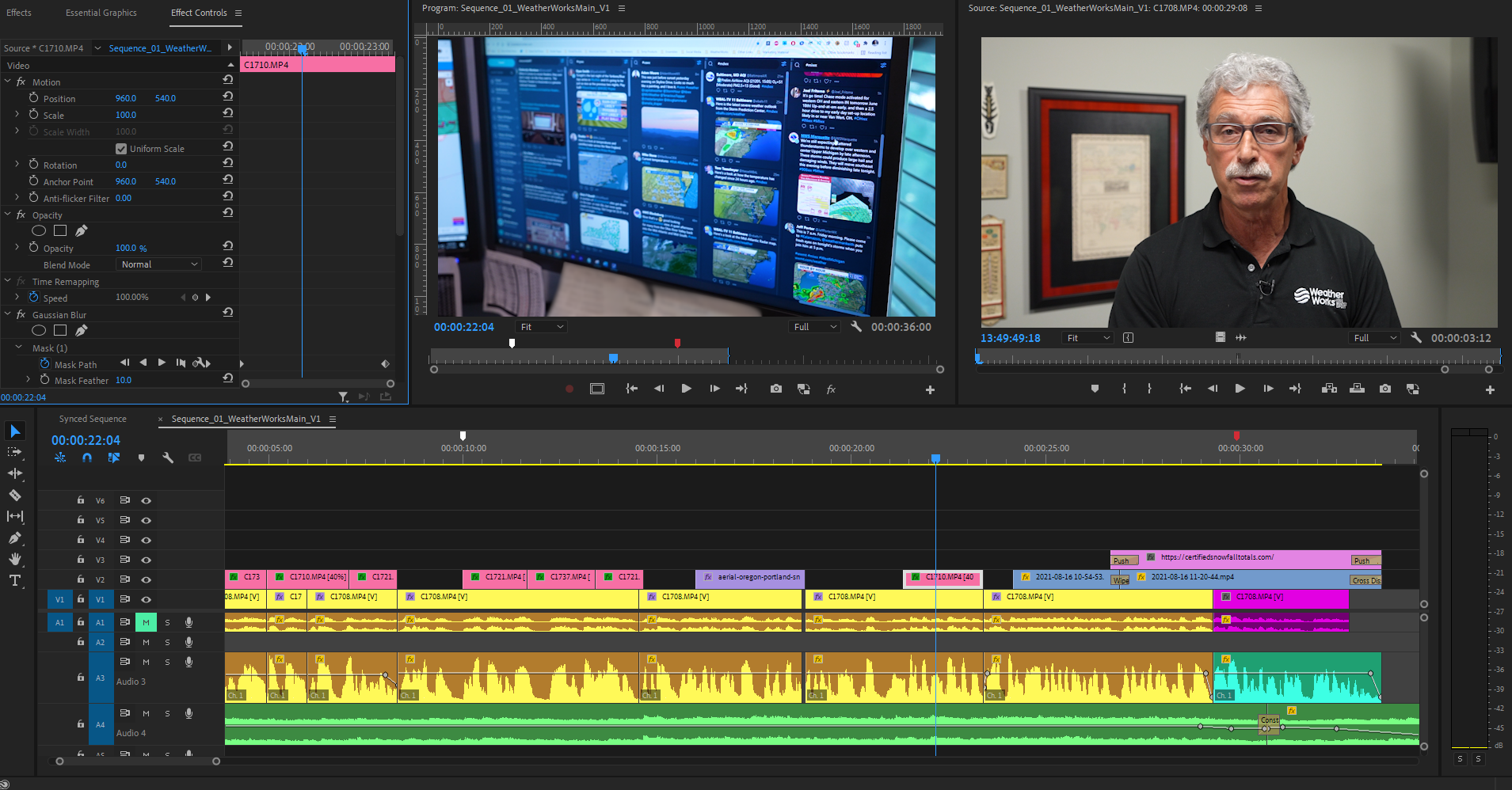1512x790 pixels.
Task: Create ellipse mask under Opacity
Action: (38, 230)
